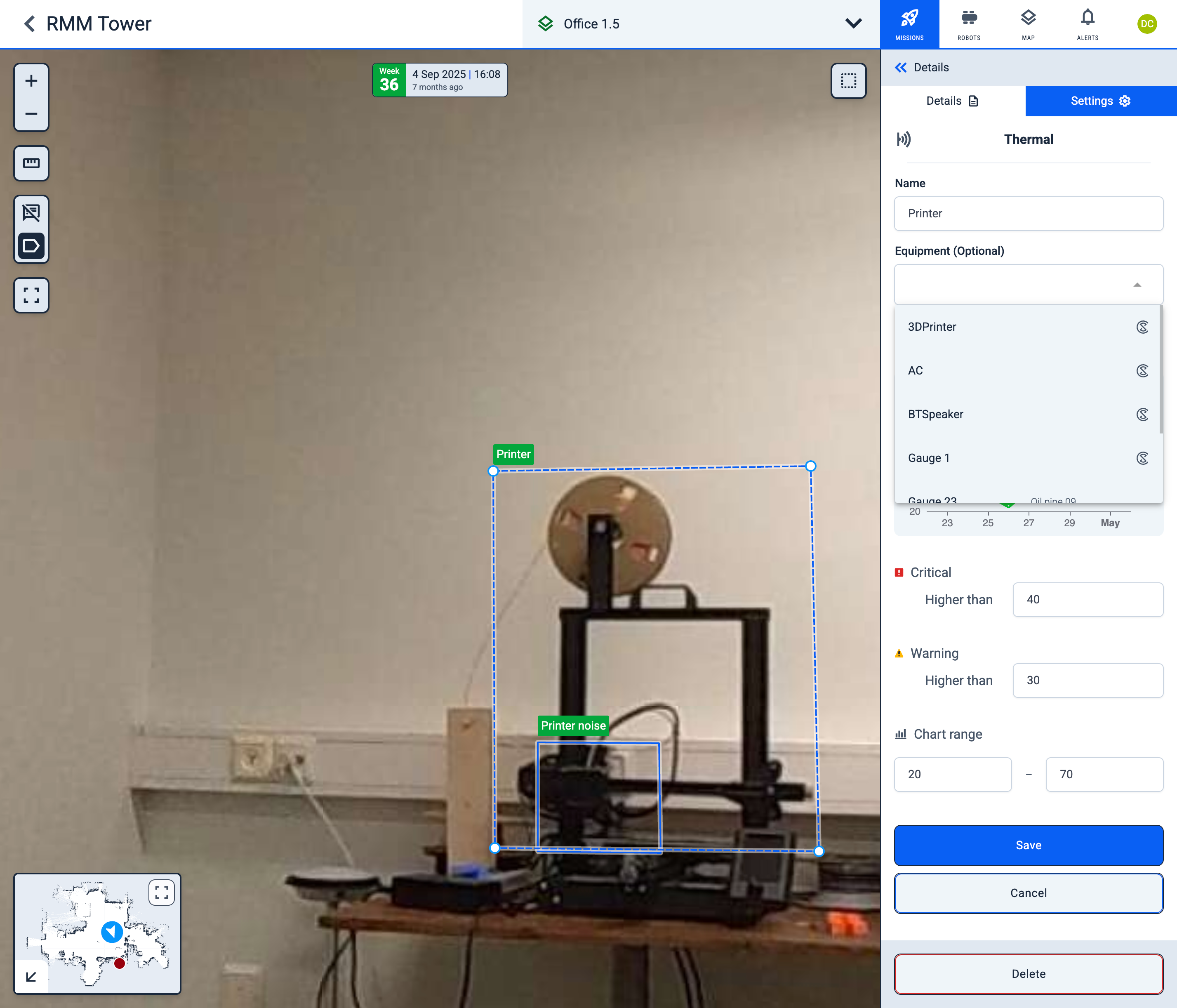Cancel the settings changes
The height and width of the screenshot is (1008, 1177).
point(1028,893)
